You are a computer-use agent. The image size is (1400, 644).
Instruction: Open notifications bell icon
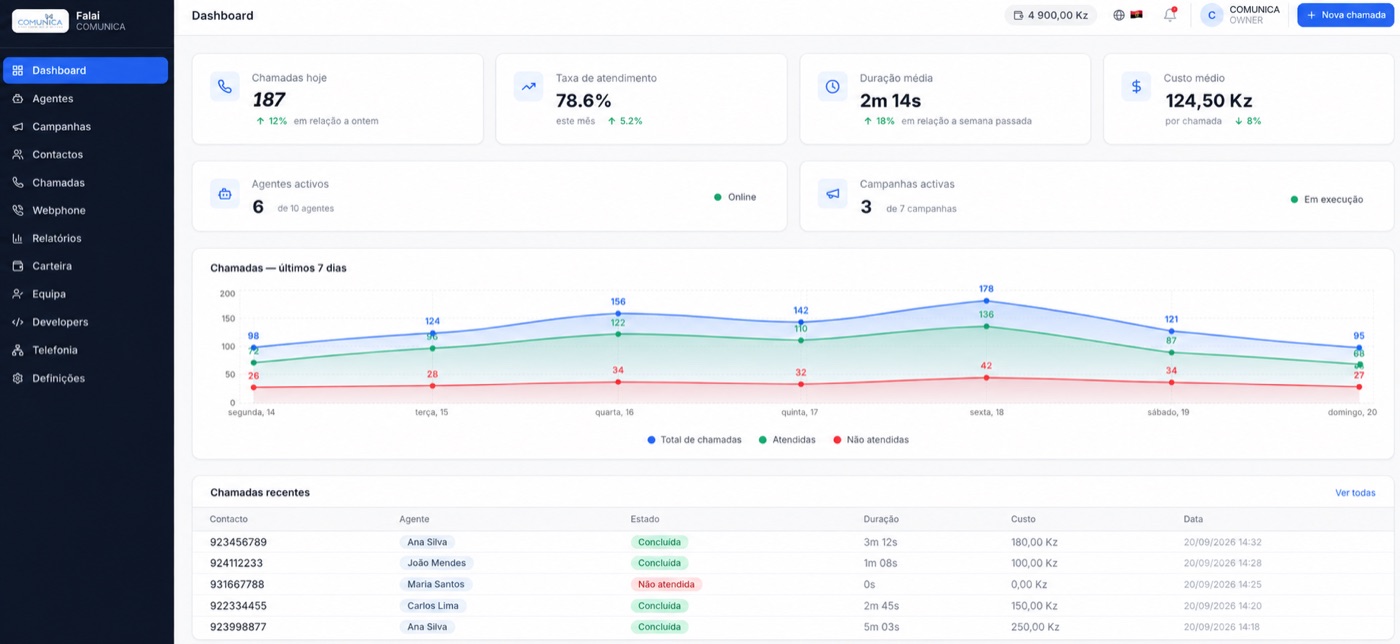tap(1169, 15)
